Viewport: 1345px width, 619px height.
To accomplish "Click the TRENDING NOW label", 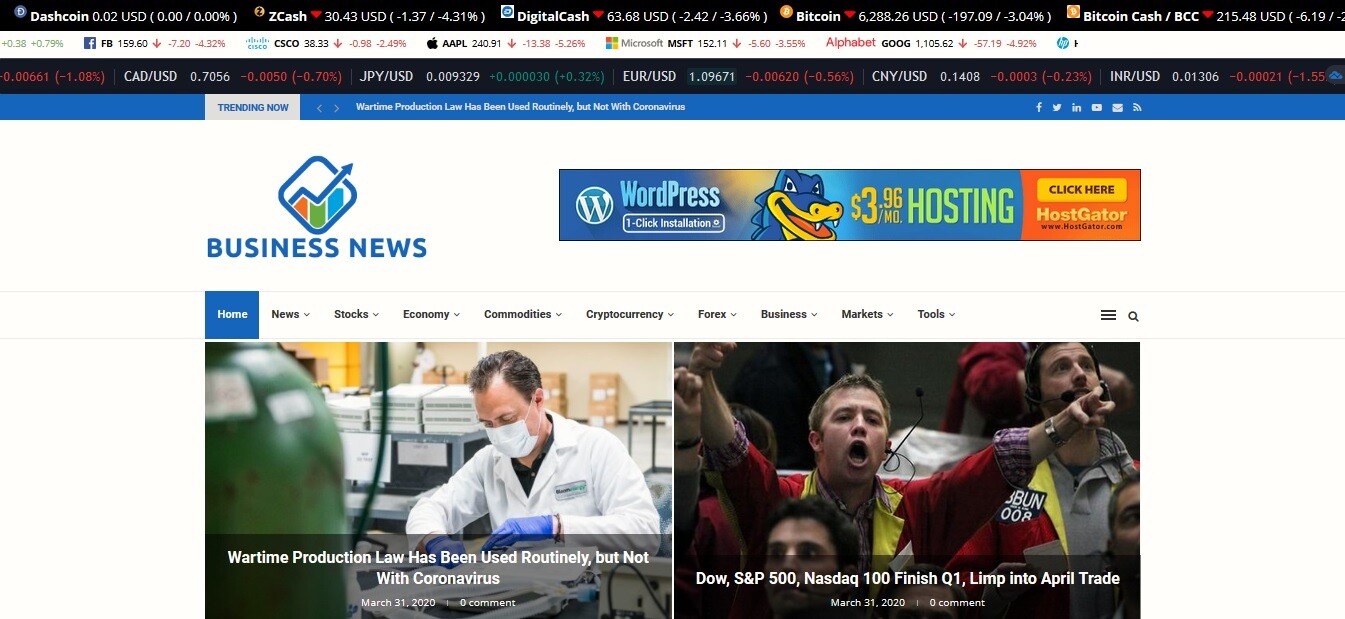I will pyautogui.click(x=252, y=107).
